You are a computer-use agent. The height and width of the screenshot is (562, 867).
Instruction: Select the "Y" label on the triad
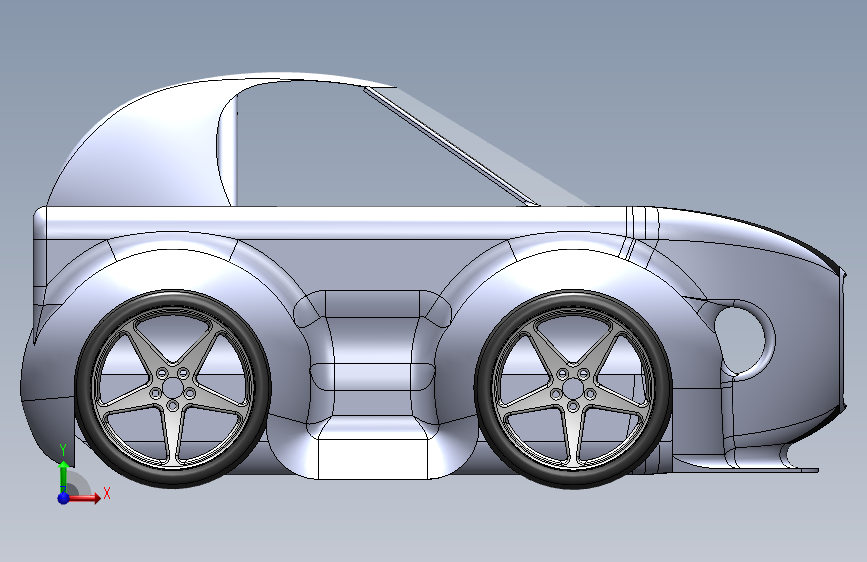tap(63, 450)
